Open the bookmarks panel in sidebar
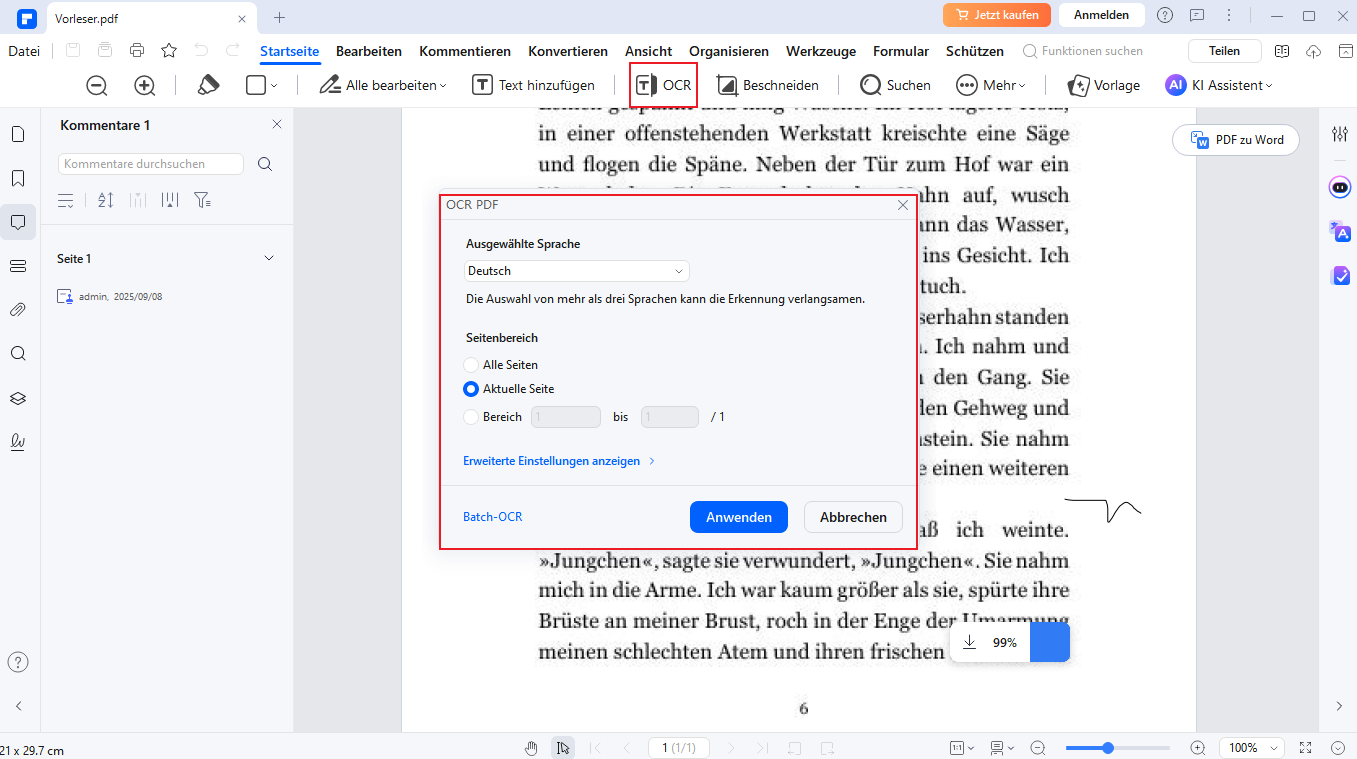The image size is (1357, 759). [x=17, y=178]
